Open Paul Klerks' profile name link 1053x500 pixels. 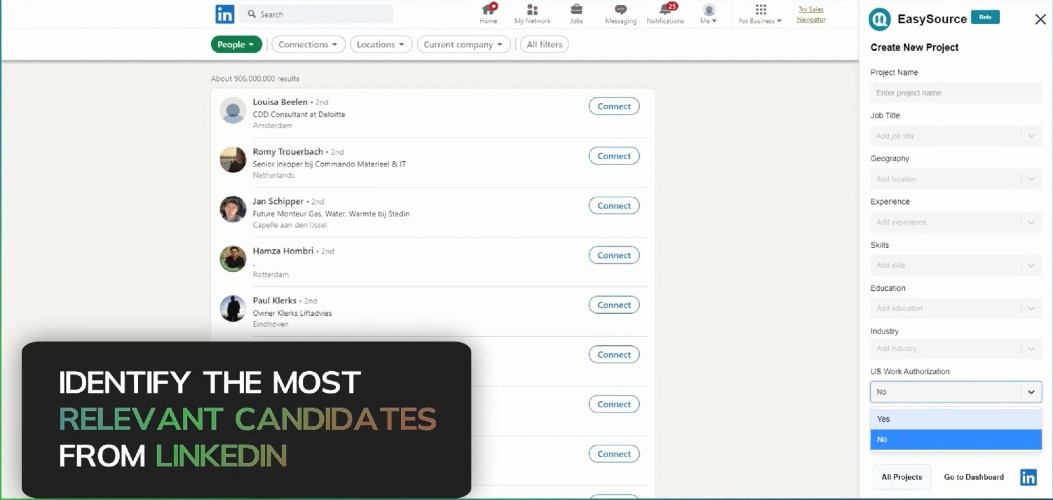coord(275,301)
